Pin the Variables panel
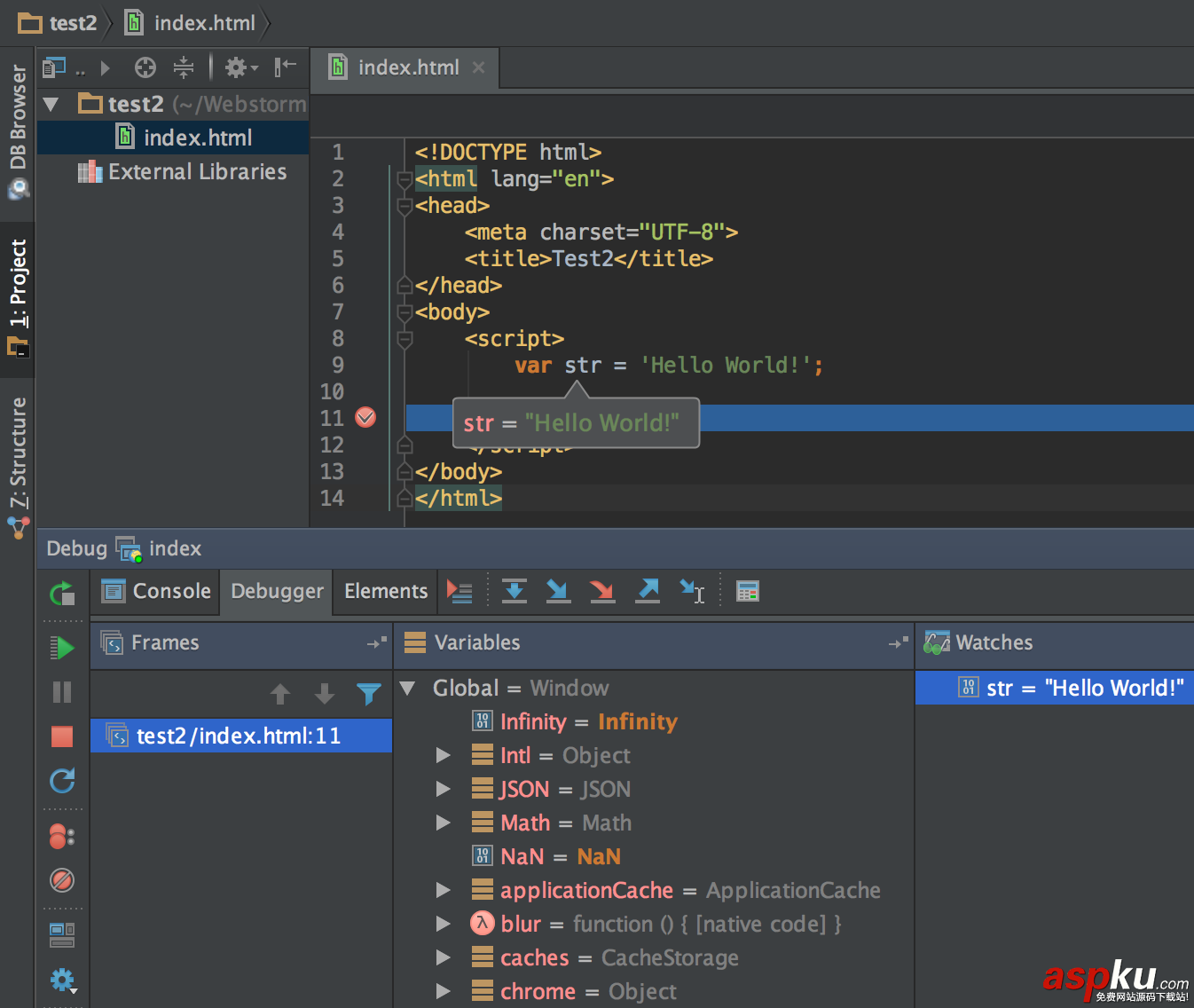This screenshot has width=1194, height=1008. click(899, 642)
